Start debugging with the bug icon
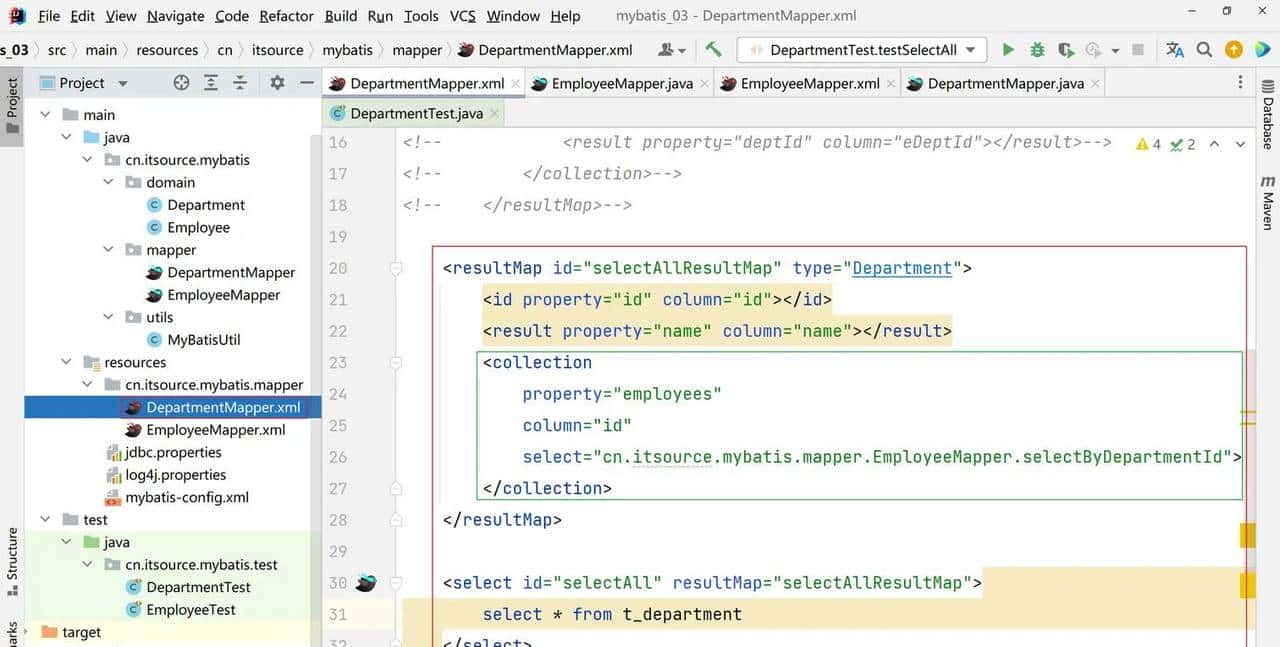 (1037, 50)
